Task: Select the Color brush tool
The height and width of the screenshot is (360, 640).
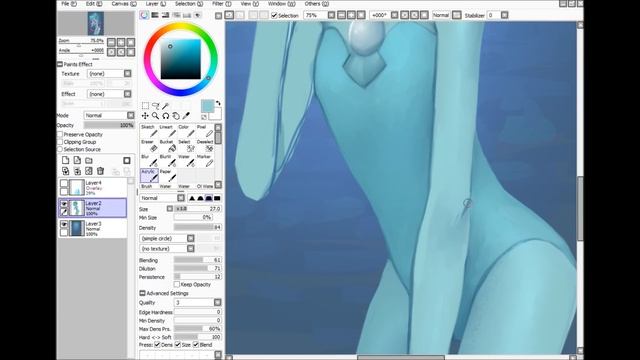Action: point(186,131)
